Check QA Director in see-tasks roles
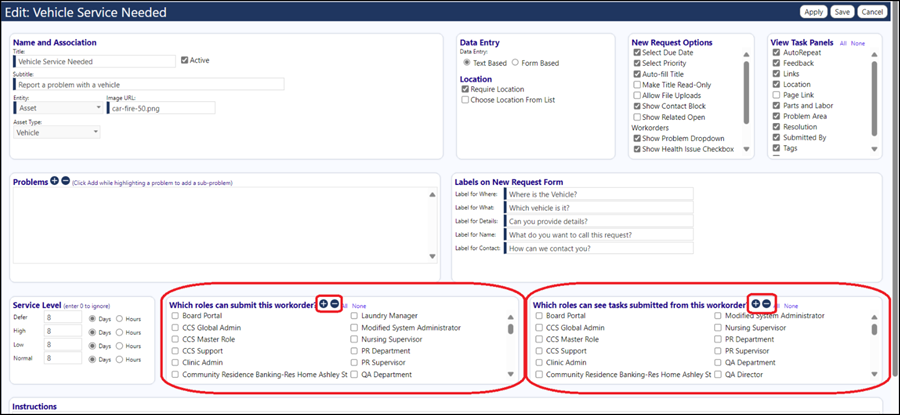 (x=718, y=375)
